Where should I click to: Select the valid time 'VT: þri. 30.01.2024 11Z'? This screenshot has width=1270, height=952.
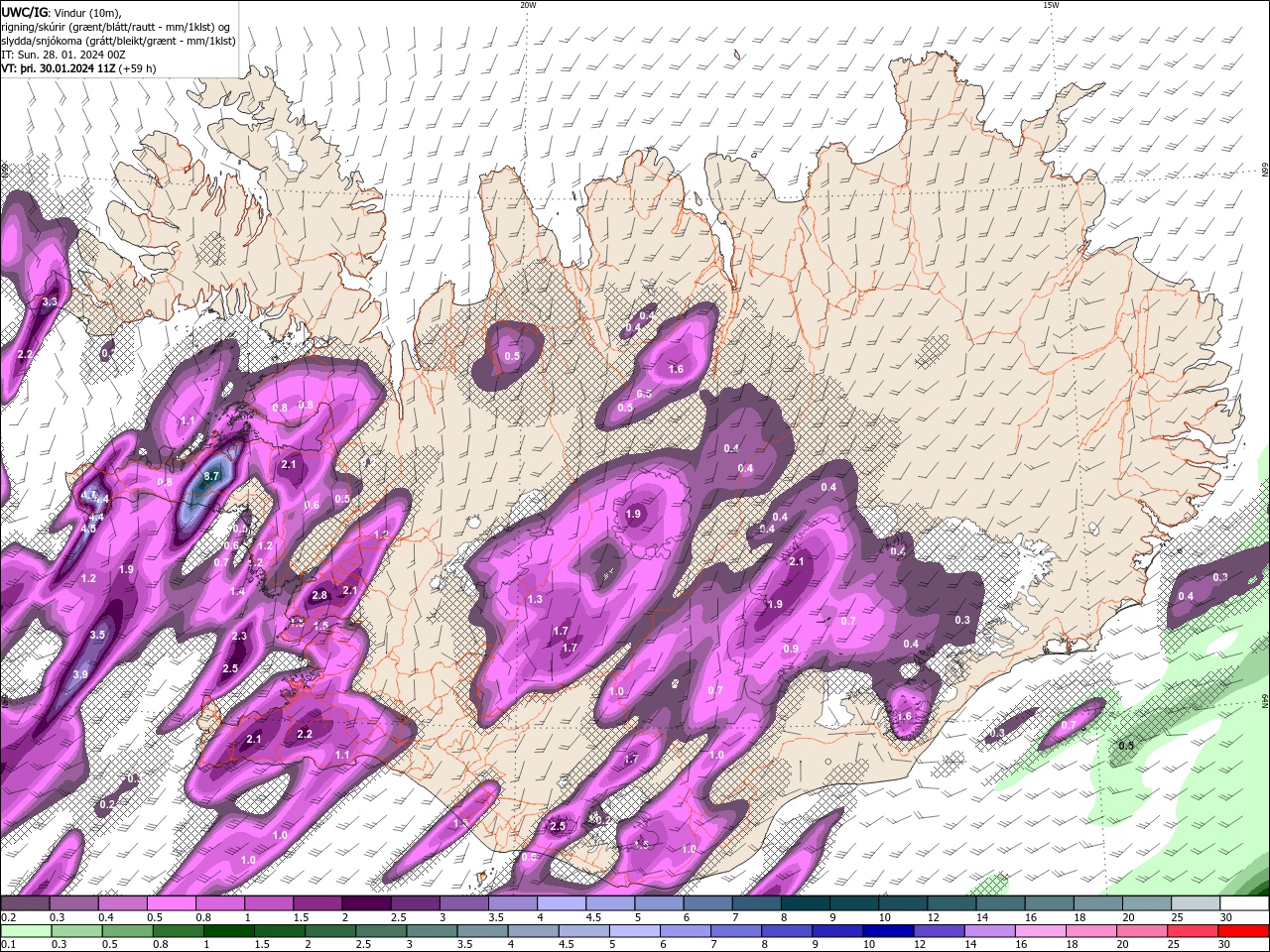pos(60,68)
